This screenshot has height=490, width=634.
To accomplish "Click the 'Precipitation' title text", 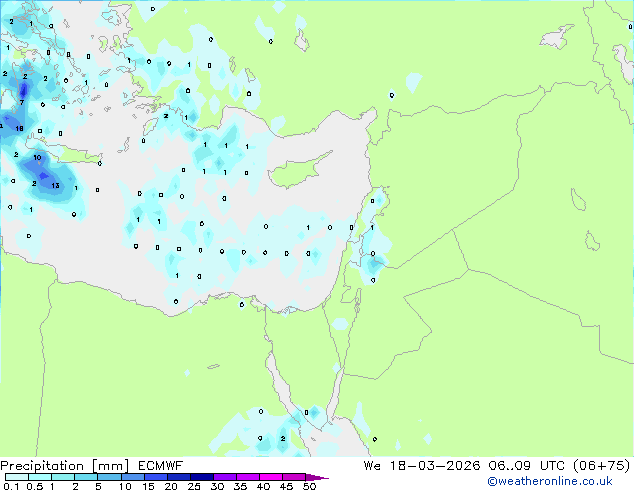I will 42,466.
